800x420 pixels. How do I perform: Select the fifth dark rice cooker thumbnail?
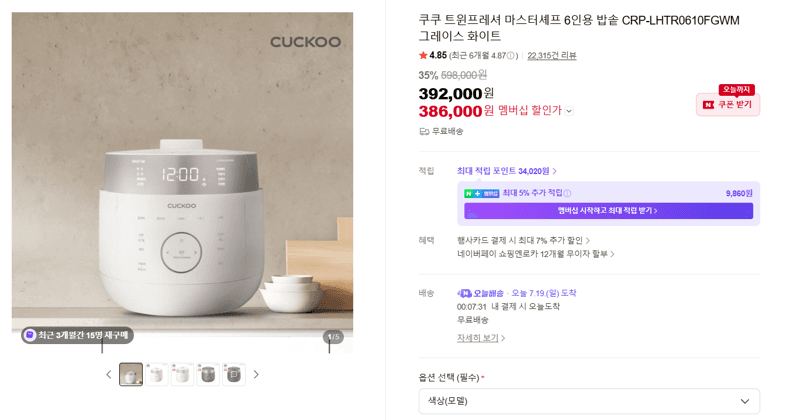[x=234, y=375]
